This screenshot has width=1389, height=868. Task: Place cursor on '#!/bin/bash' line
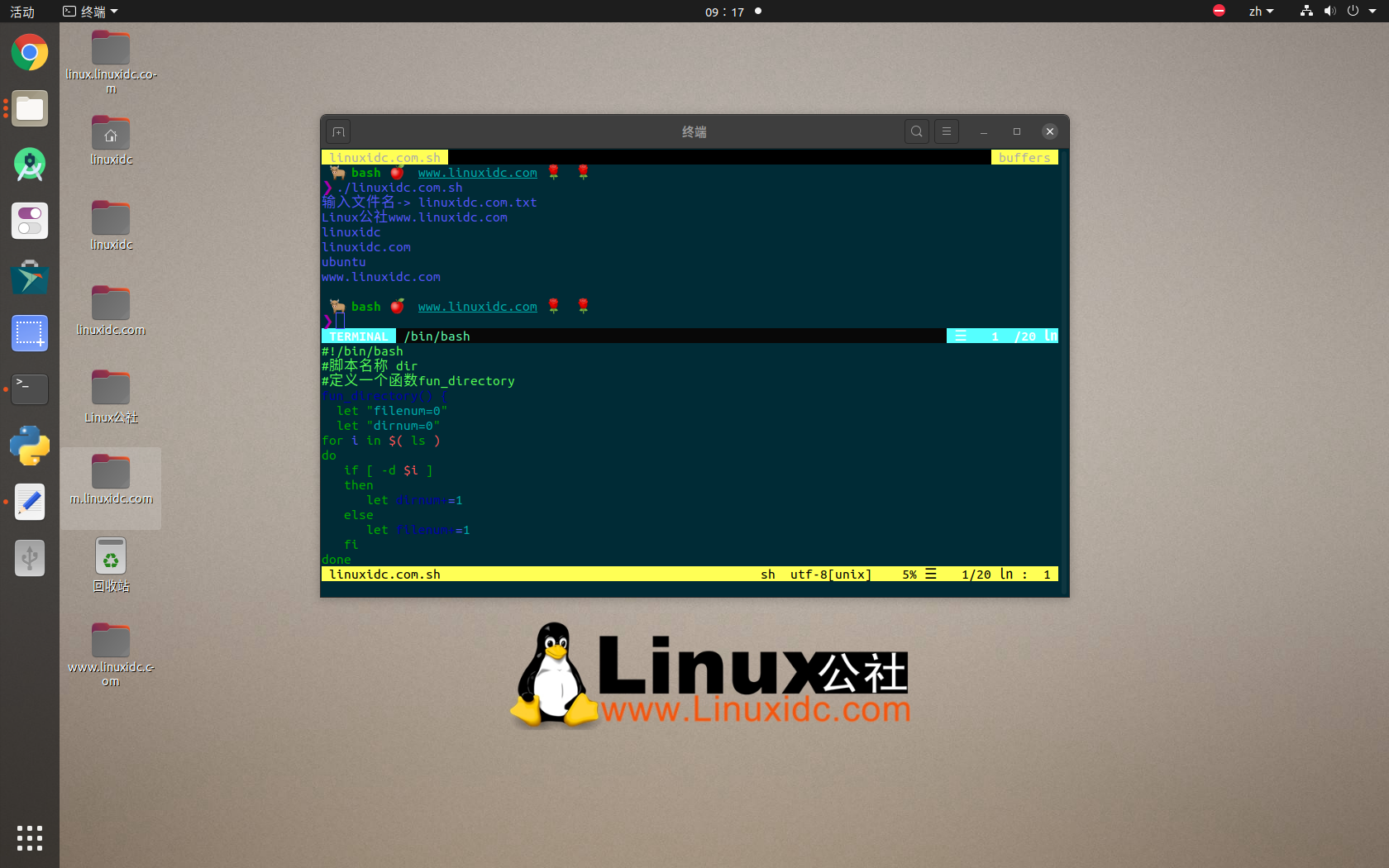(x=362, y=351)
